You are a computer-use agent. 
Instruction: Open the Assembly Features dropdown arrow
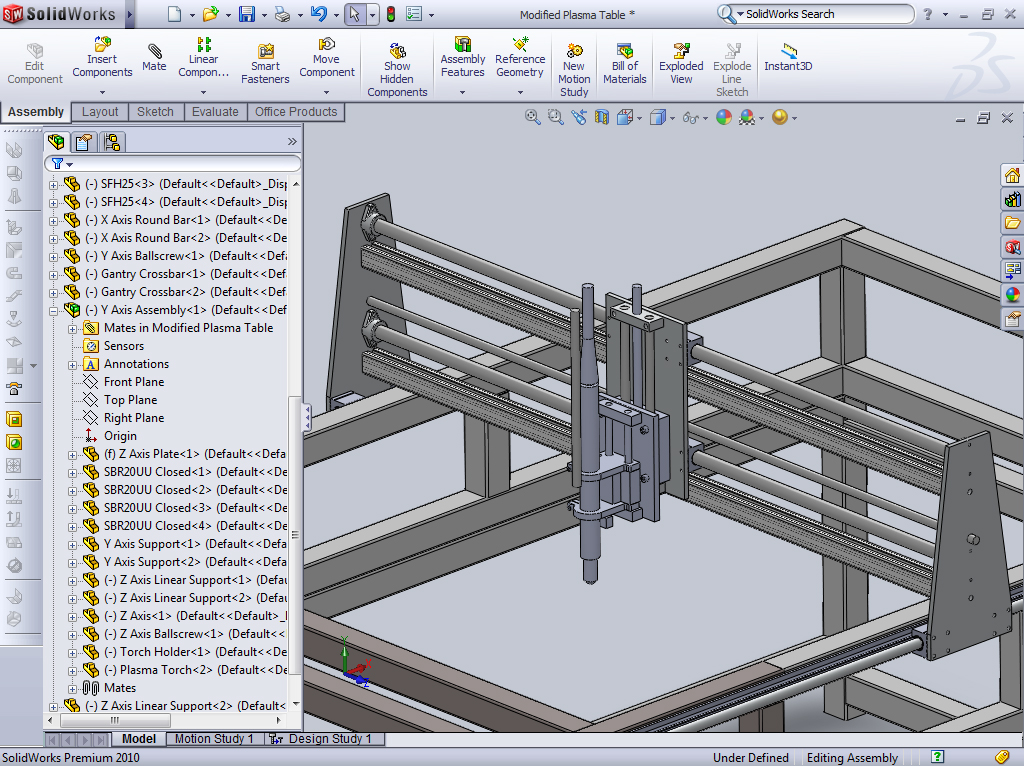pyautogui.click(x=462, y=92)
